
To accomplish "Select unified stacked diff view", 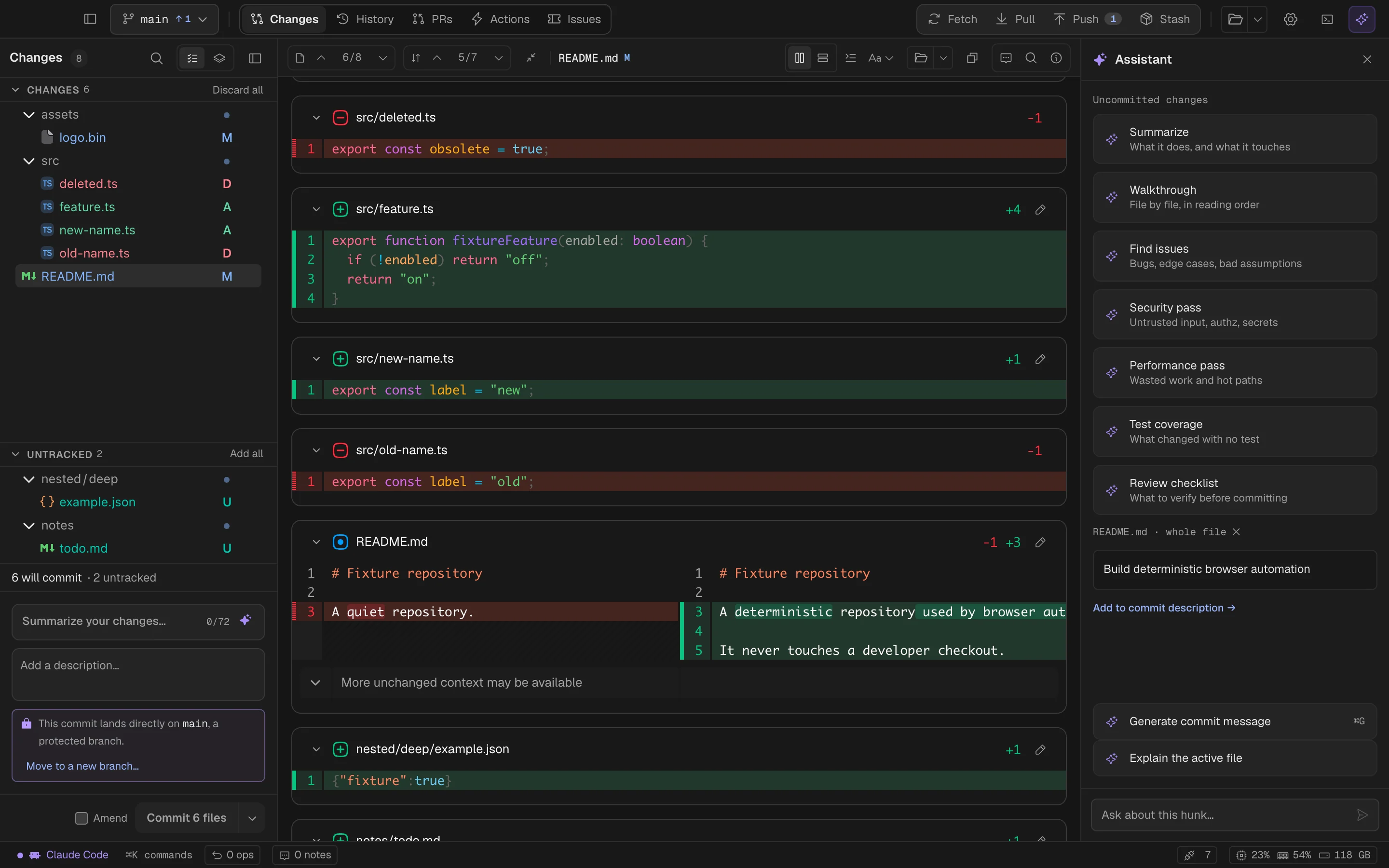I will coord(822,57).
